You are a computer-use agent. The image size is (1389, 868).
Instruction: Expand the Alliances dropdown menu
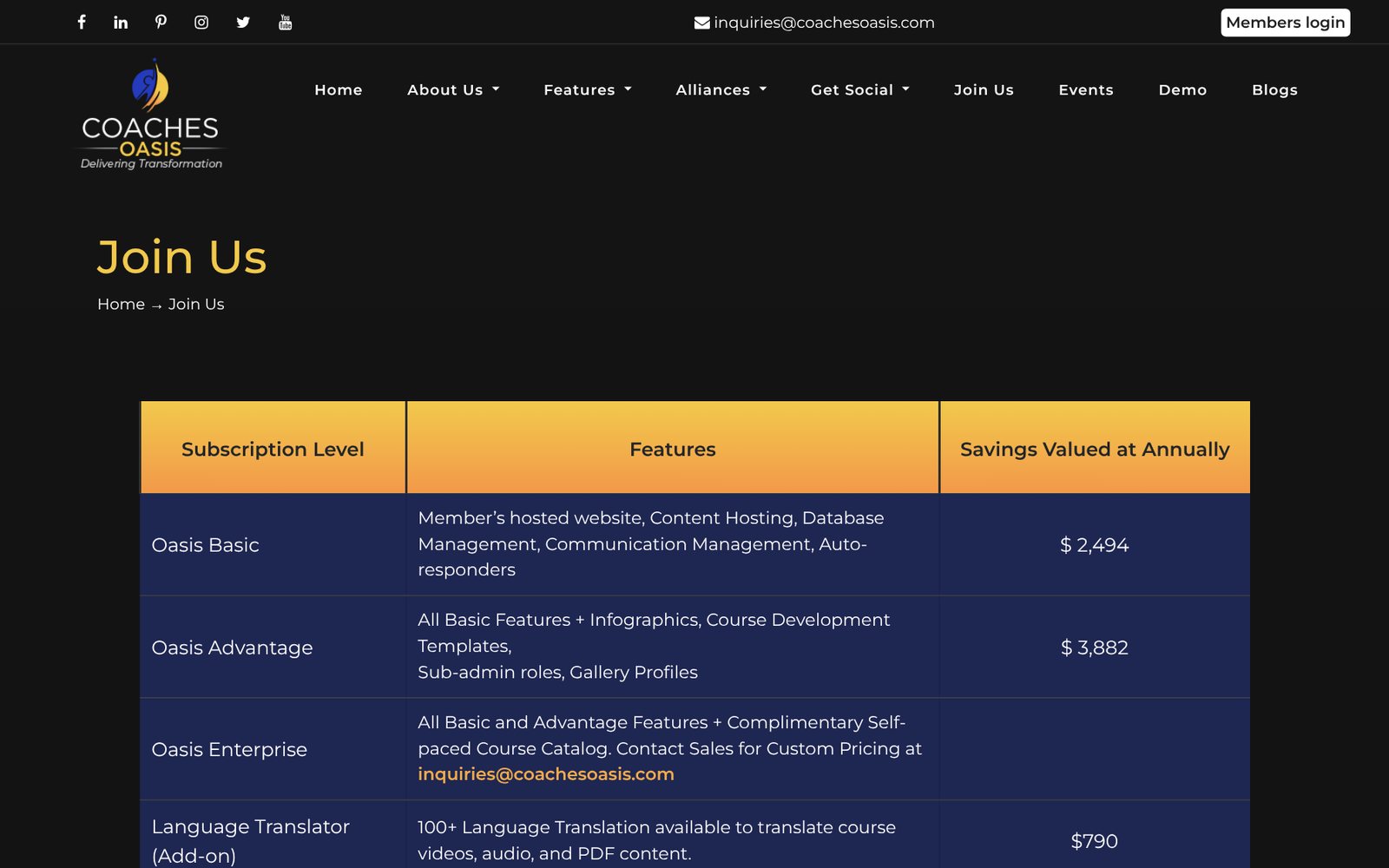[721, 89]
